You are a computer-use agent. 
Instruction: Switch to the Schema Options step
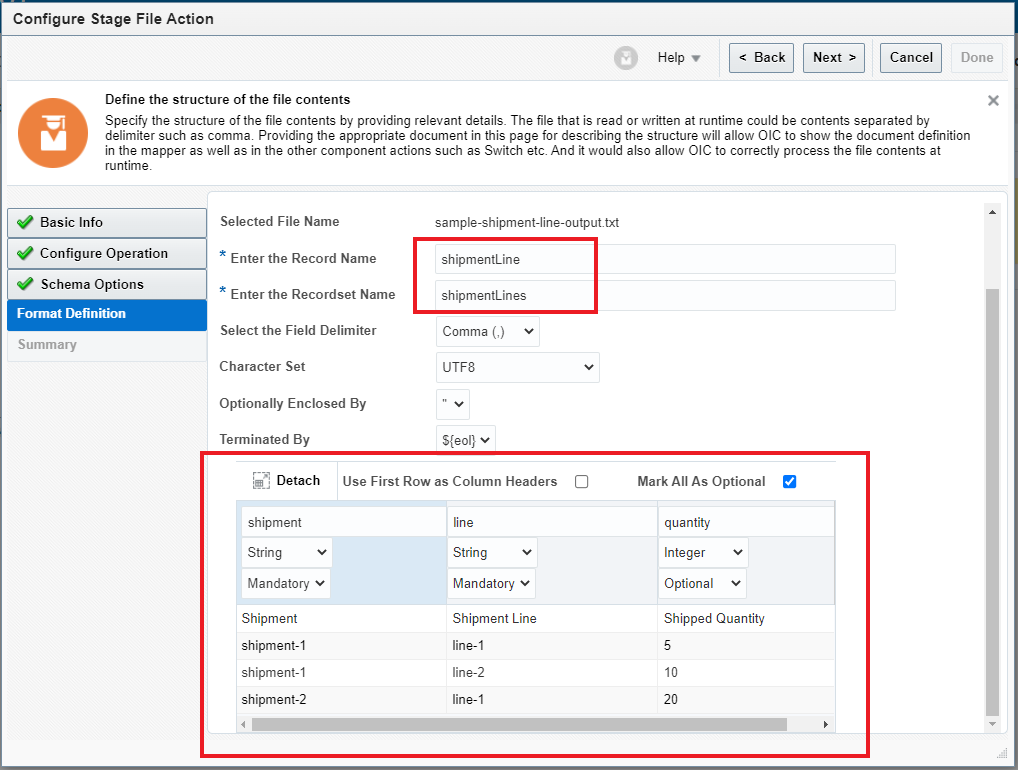pos(106,284)
